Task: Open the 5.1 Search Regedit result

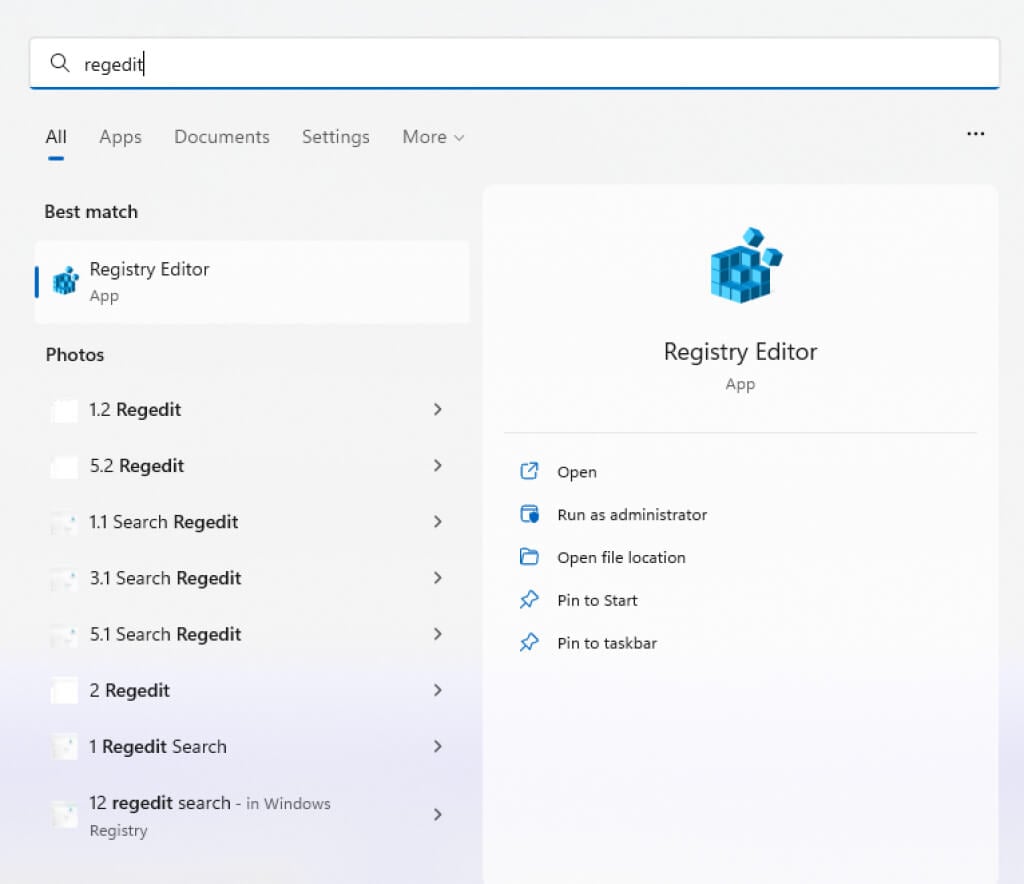Action: (x=252, y=634)
